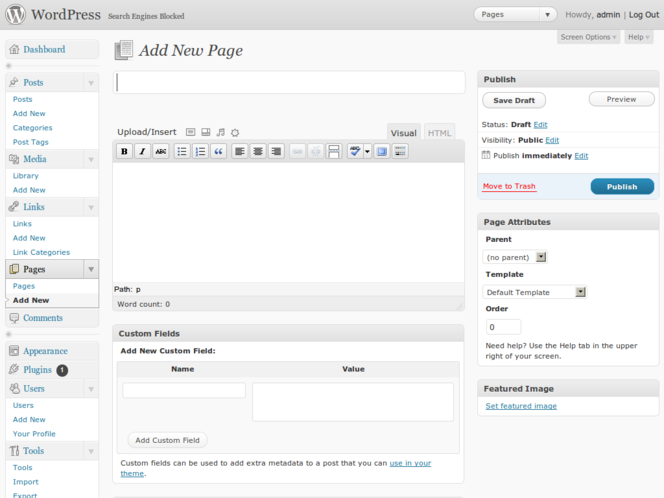Show the kitchen sink toolbar row
The width and height of the screenshot is (664, 498).
pos(400,151)
